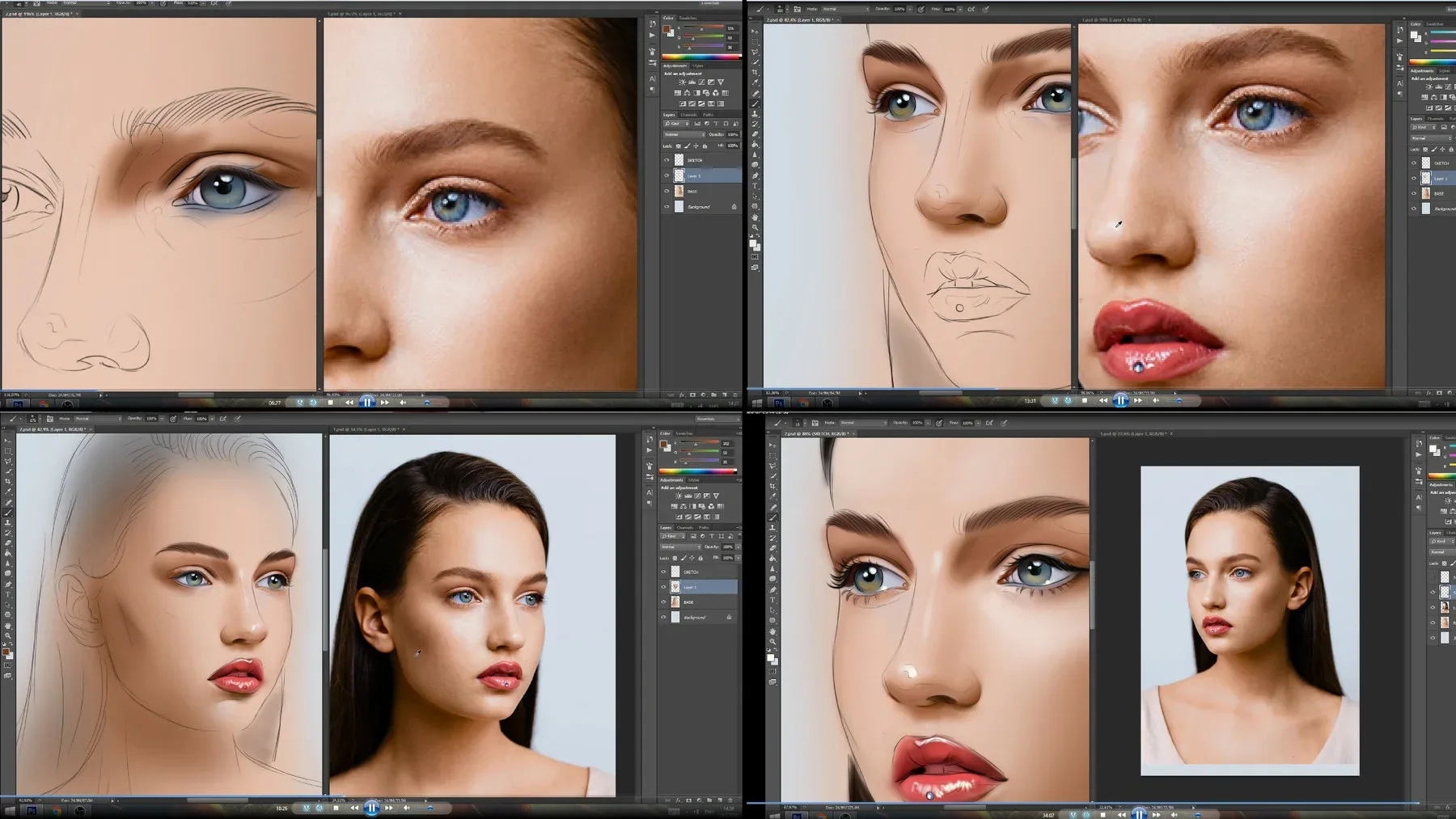Select the Eraser tool in the 18:26 frame

click(x=7, y=542)
